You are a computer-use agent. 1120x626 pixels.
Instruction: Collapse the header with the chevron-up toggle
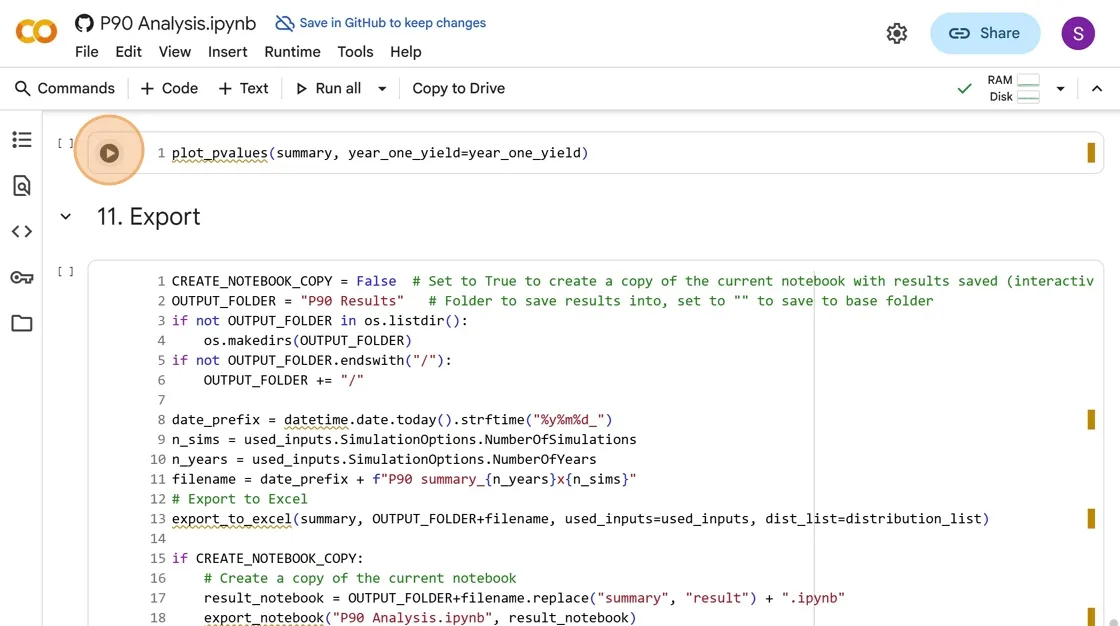[x=1097, y=89]
